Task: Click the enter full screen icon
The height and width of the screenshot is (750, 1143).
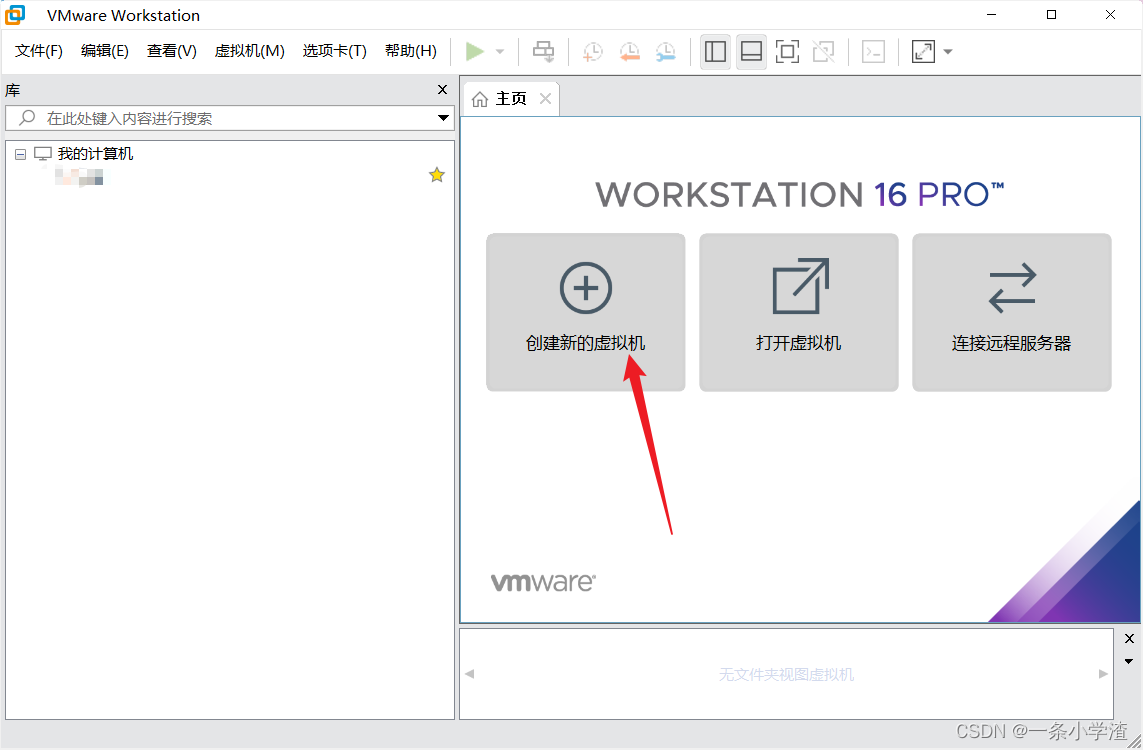Action: point(787,52)
